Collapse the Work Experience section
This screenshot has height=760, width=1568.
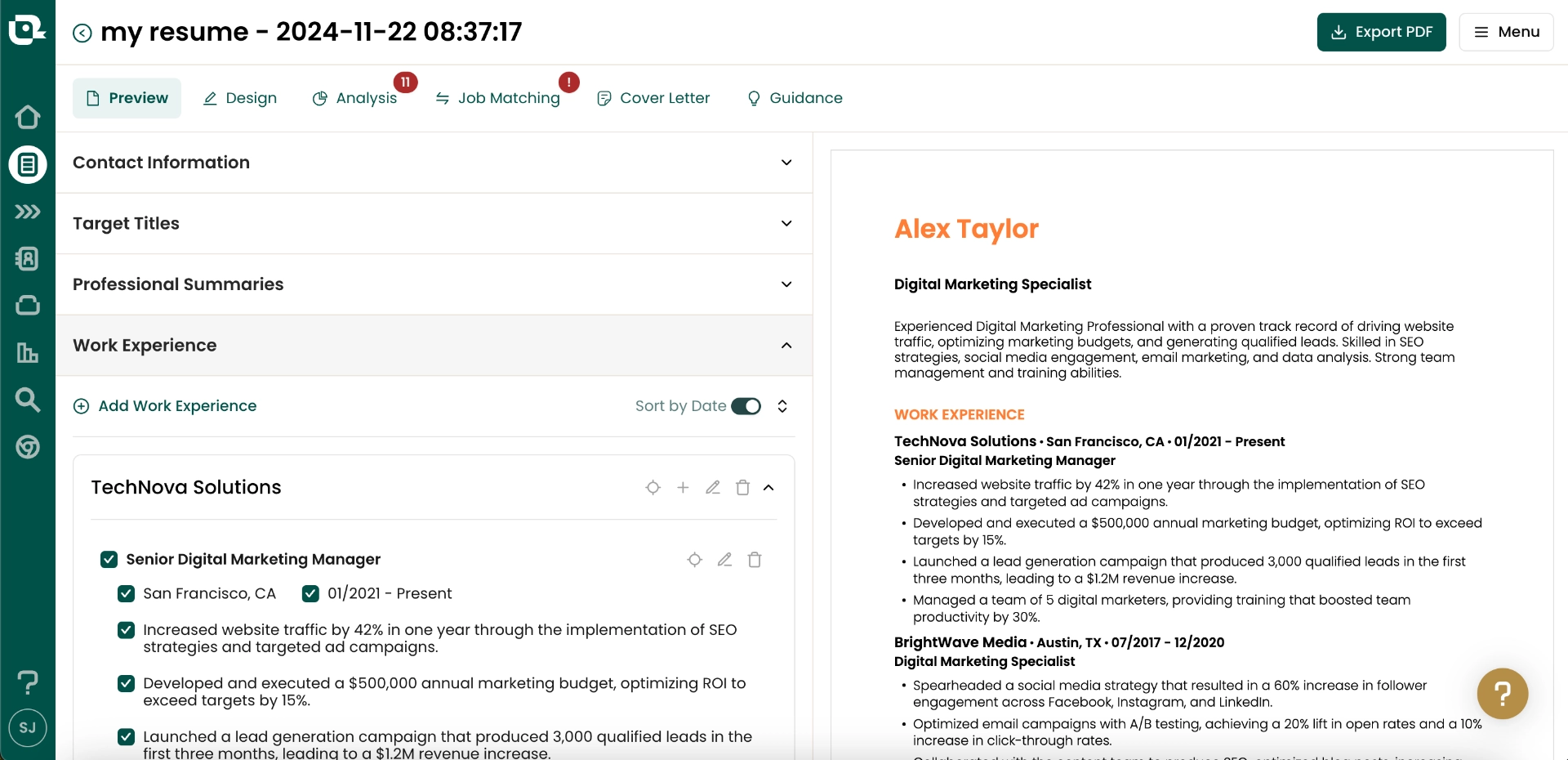434,346
